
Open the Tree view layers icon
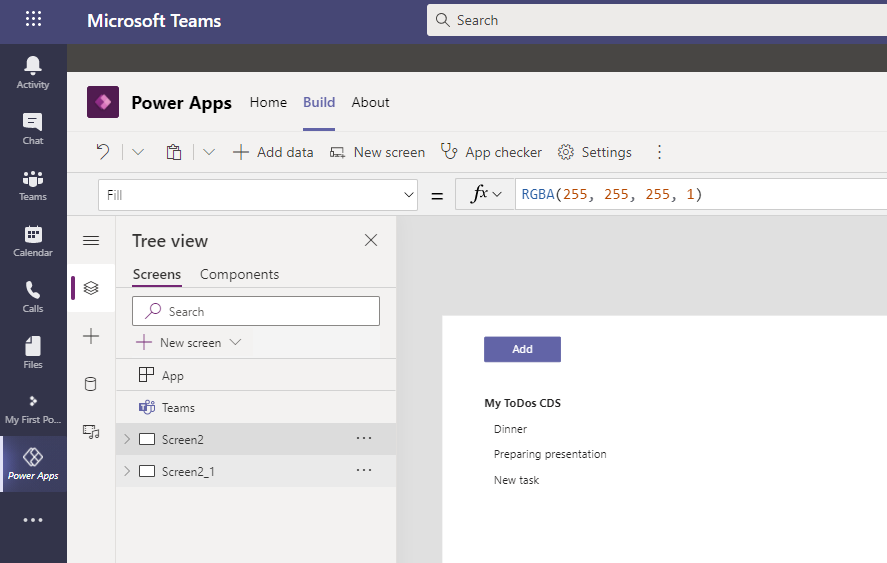click(91, 288)
